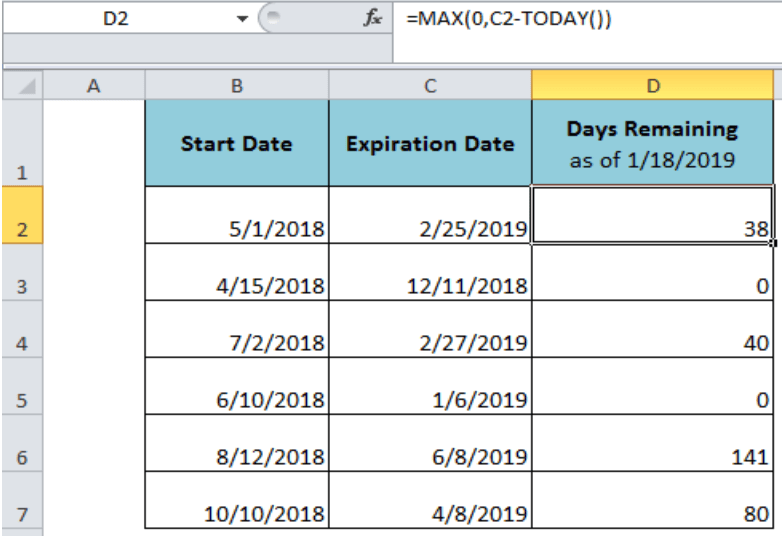Click the fill handle of cell D2
784x536 pixels.
point(773,243)
